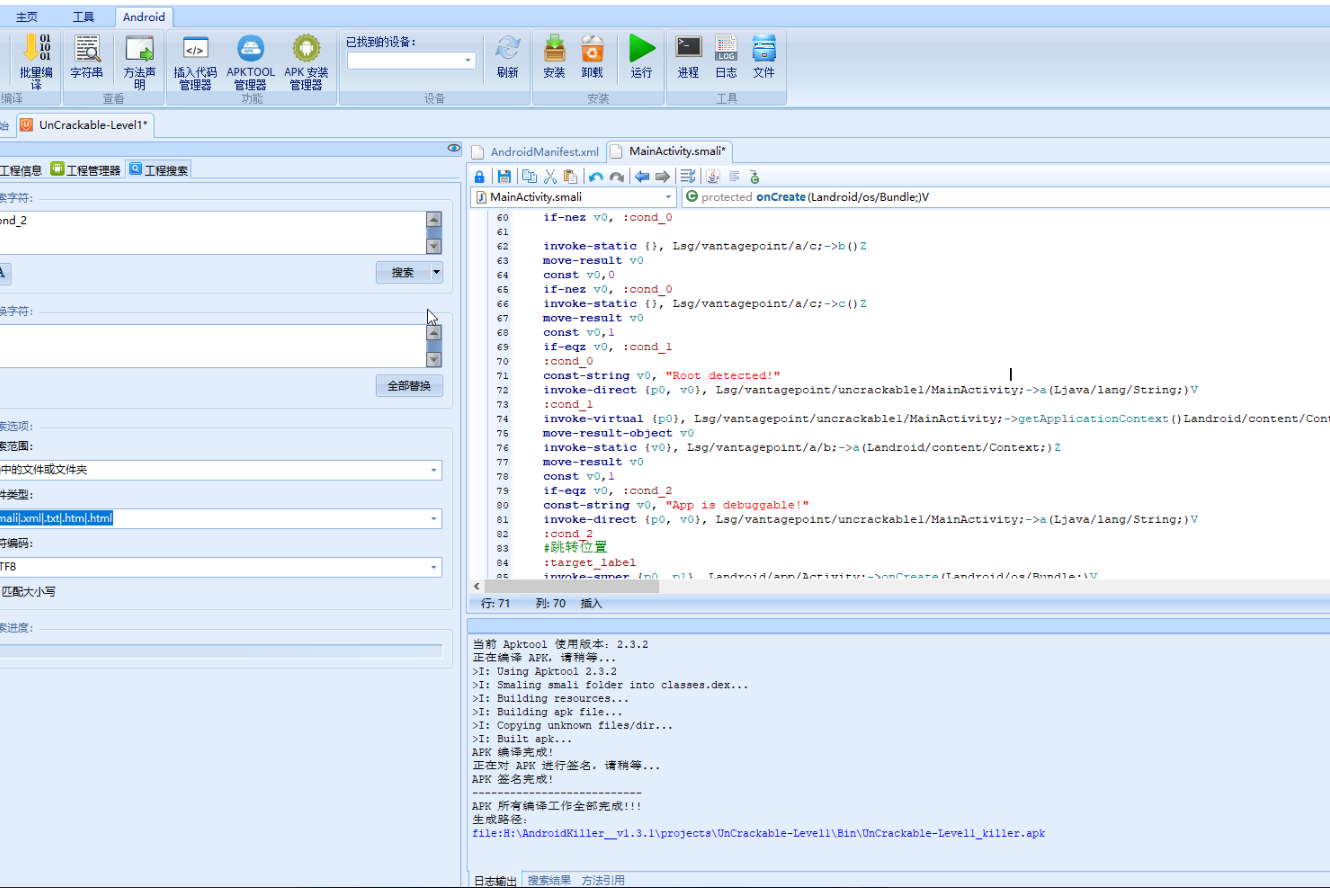Image resolution: width=1330 pixels, height=888 pixels.
Task: Click the 全部替换 (Replace All) button
Action: tap(409, 386)
